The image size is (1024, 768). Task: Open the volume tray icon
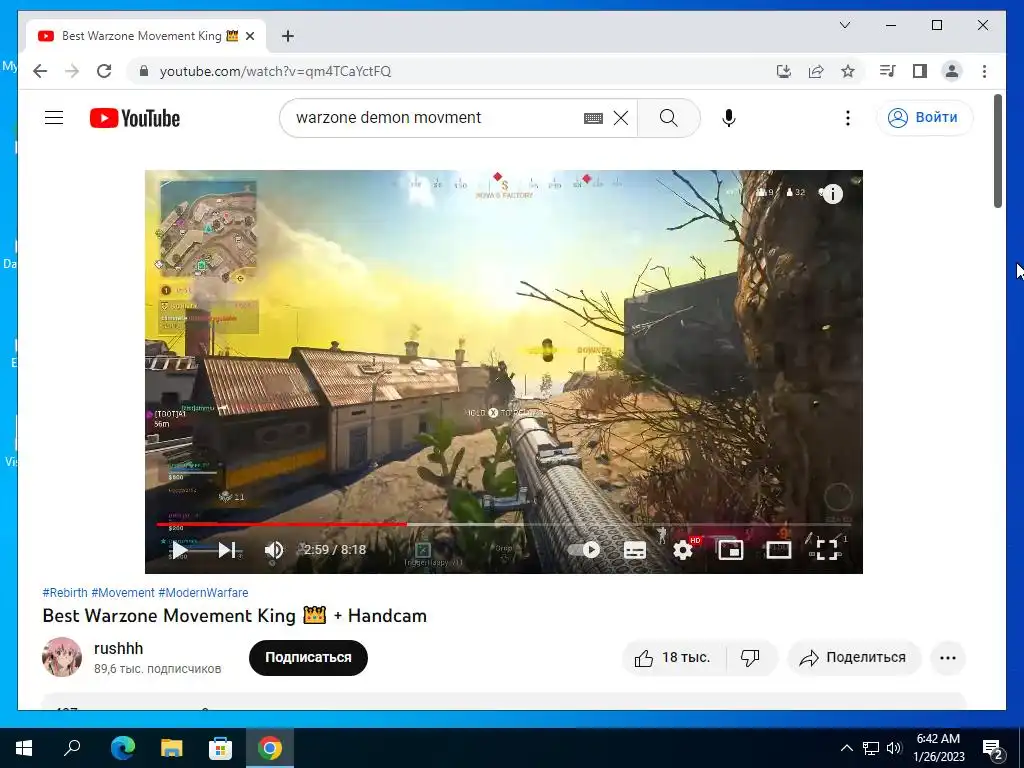[x=894, y=748]
